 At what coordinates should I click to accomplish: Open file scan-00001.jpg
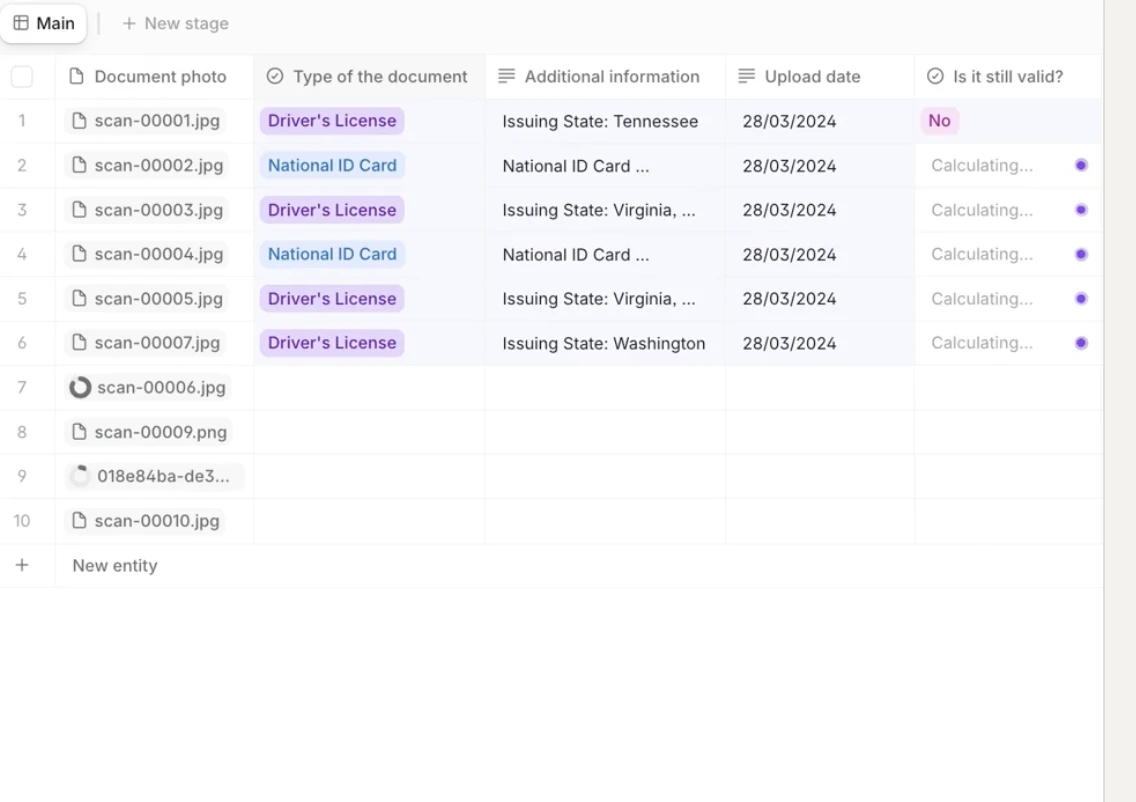pyautogui.click(x=145, y=120)
